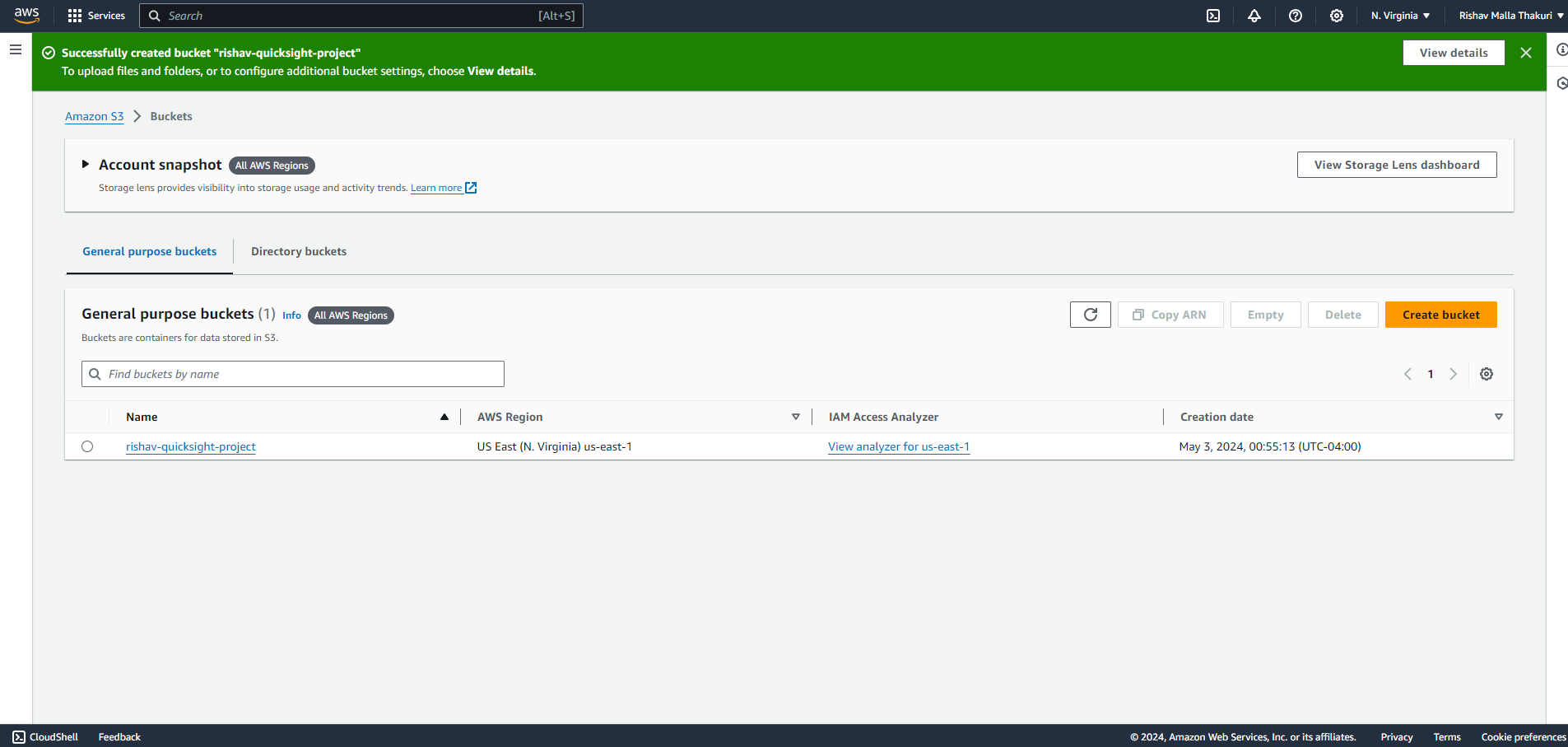The image size is (1568, 747).
Task: Open View analyzer for us-east-1 link
Action: pyautogui.click(x=899, y=446)
